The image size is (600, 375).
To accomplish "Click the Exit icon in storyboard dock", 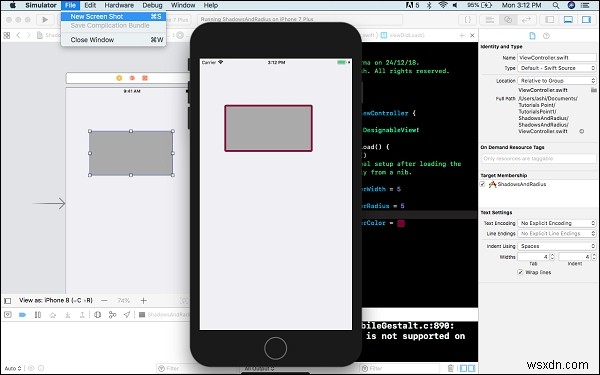I will click(x=145, y=78).
